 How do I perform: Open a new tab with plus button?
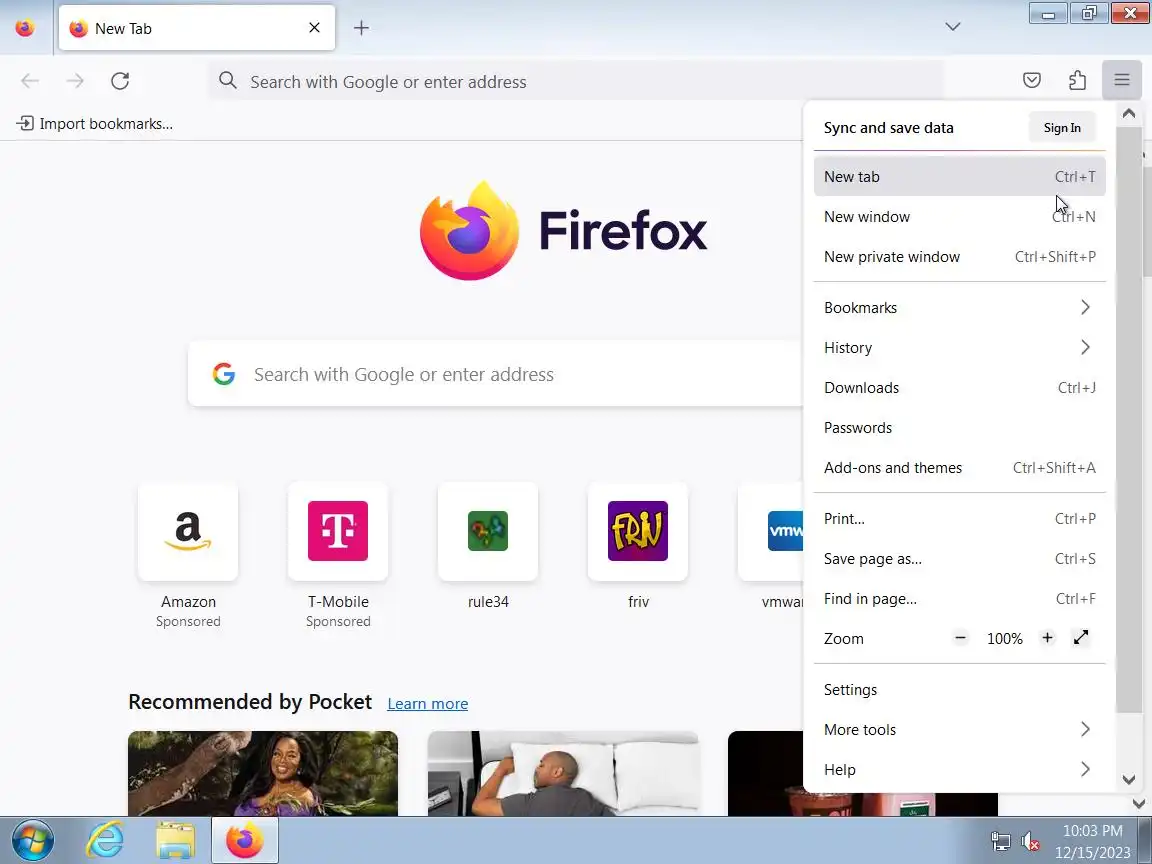pos(361,28)
